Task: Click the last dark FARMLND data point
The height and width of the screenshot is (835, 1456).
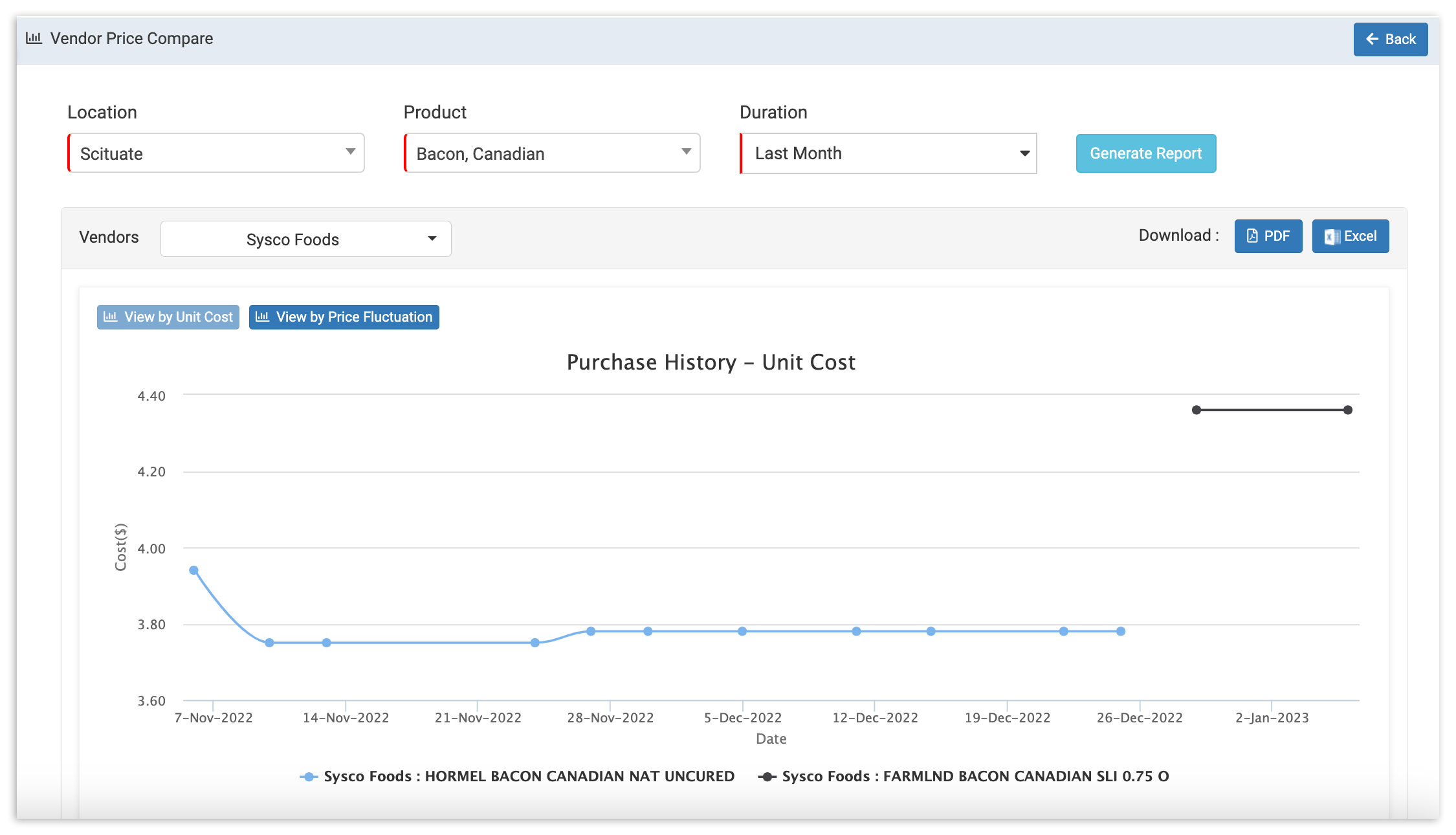Action: coord(1347,410)
